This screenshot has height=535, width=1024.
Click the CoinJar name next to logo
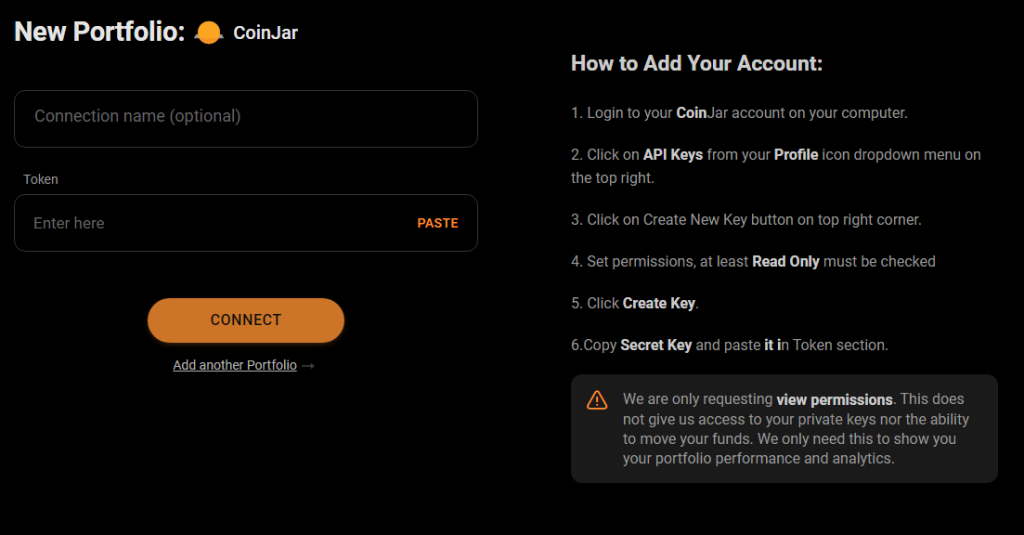265,33
